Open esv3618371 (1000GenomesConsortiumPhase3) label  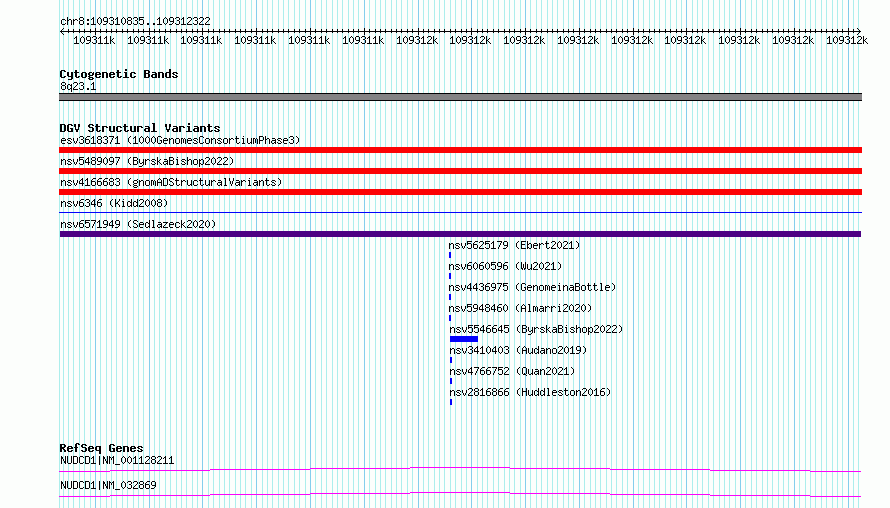pyautogui.click(x=180, y=140)
